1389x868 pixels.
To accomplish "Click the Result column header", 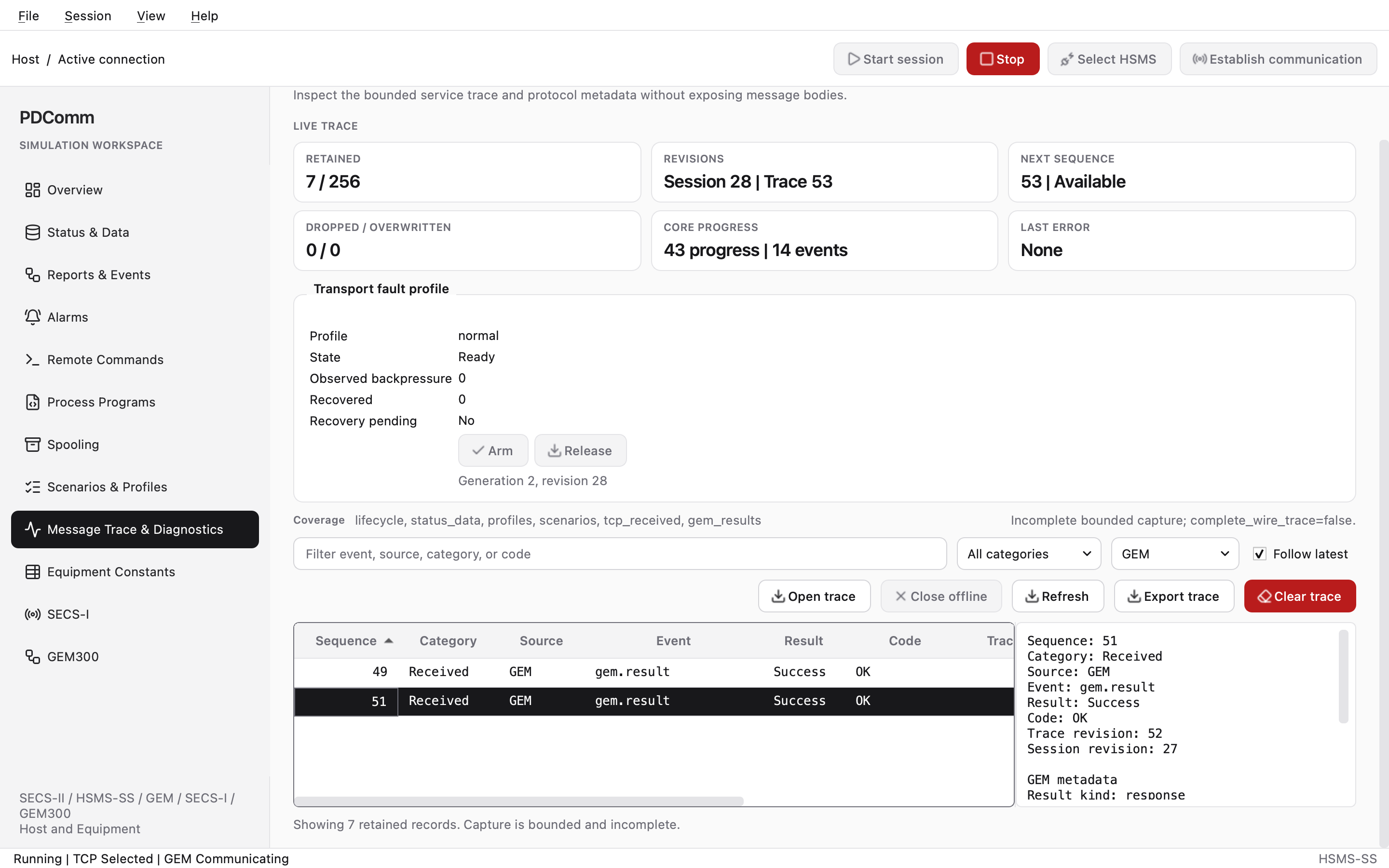I will coord(803,641).
